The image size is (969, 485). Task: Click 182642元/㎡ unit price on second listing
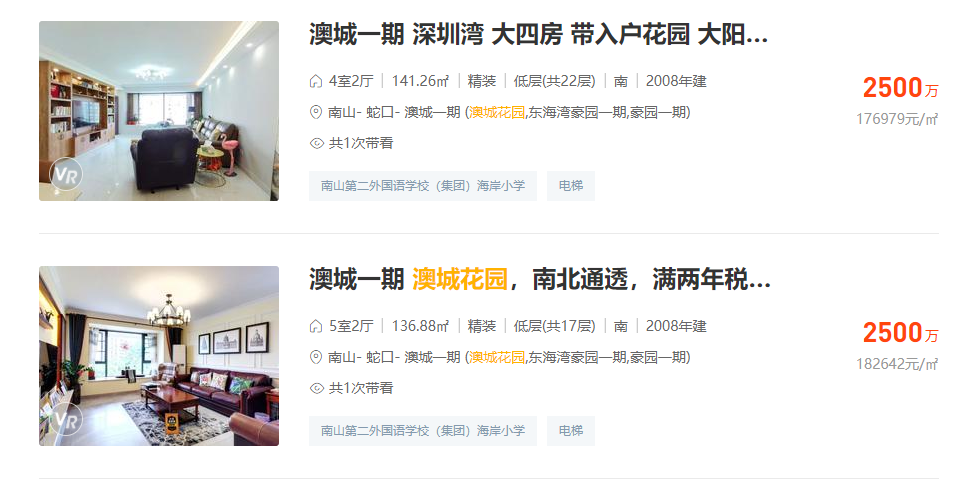point(897,364)
